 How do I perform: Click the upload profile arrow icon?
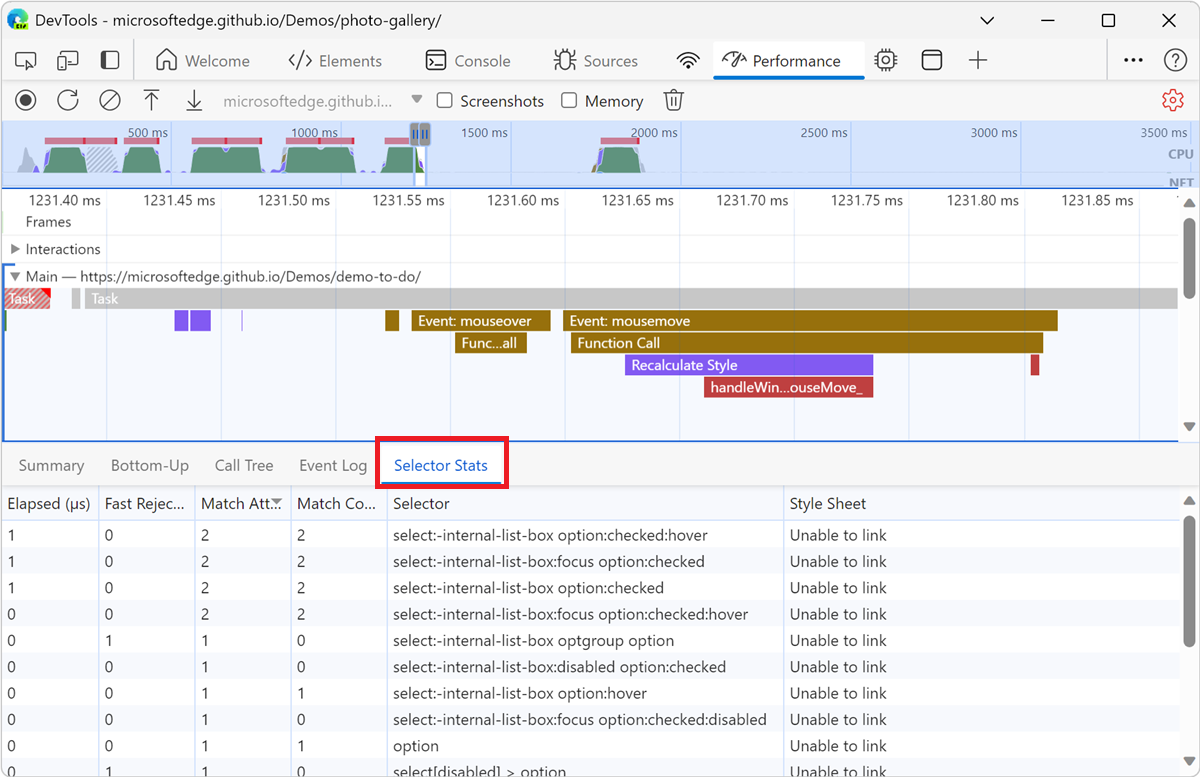(151, 100)
